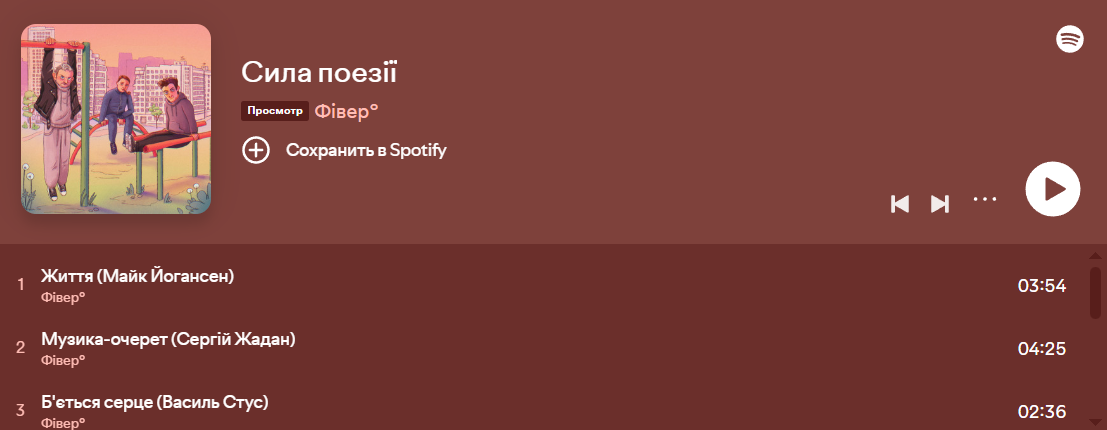
Task: Click the Просмотр preview badge
Action: 275,111
